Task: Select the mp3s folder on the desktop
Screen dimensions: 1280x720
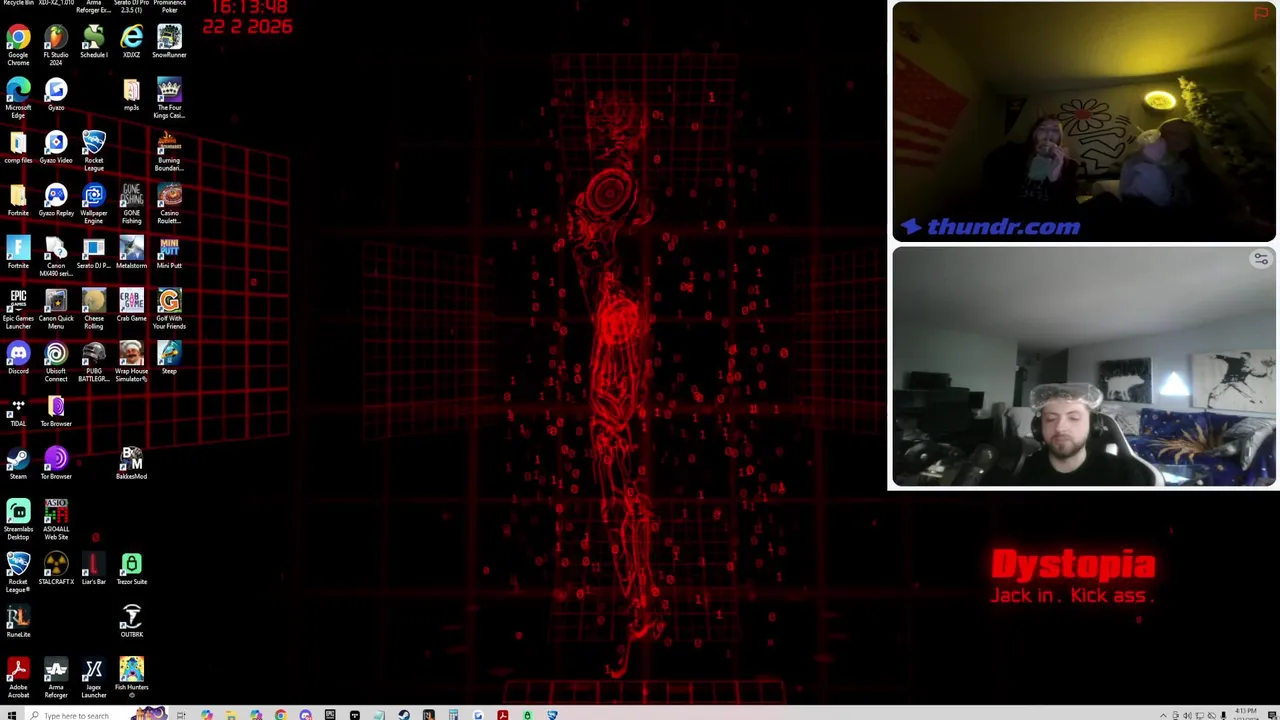Action: click(x=131, y=95)
